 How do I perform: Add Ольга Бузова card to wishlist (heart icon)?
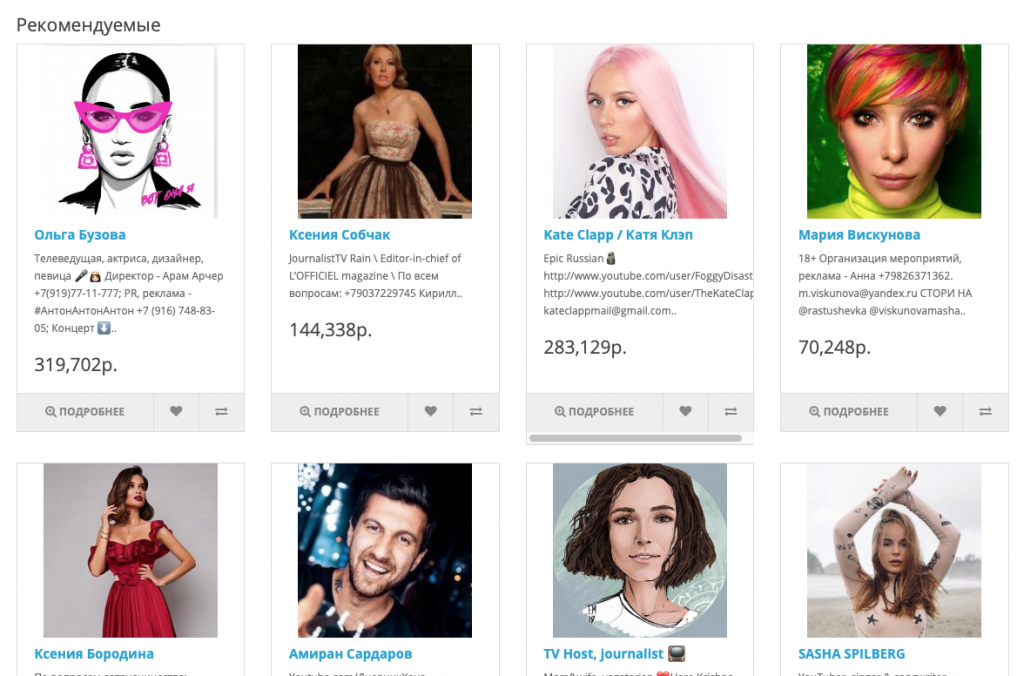(176, 411)
